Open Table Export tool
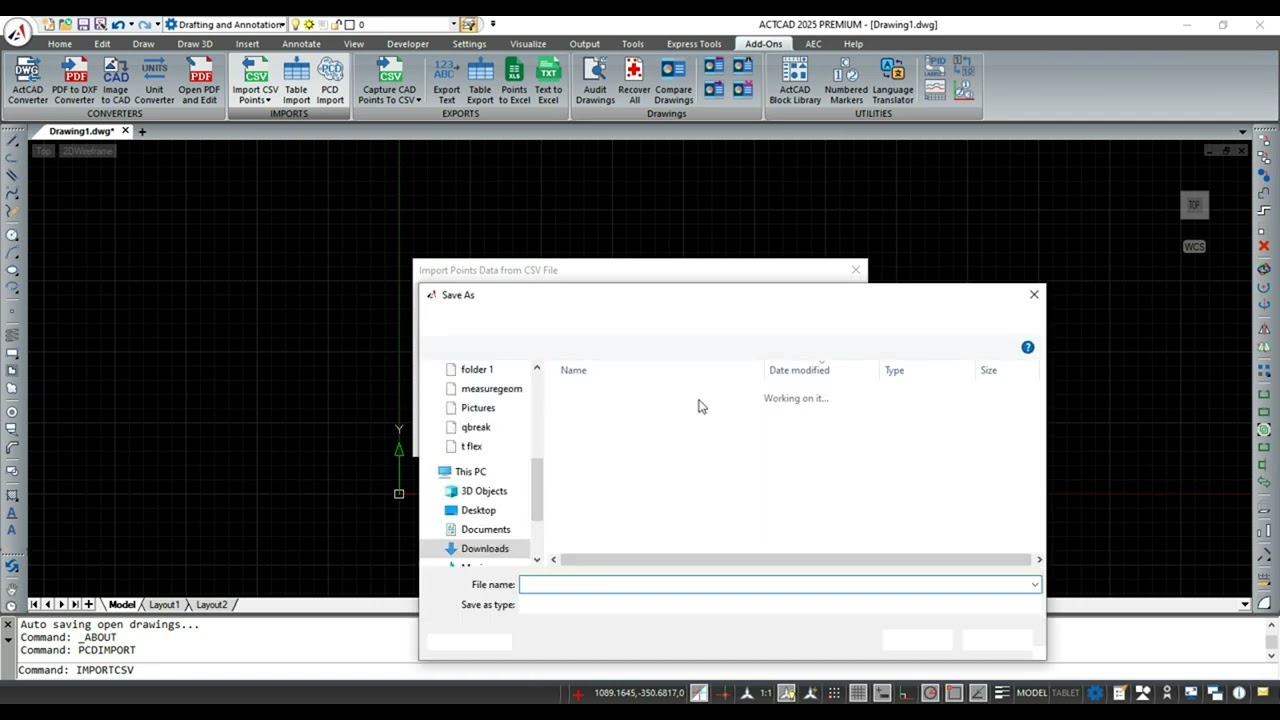1280x720 pixels. (x=480, y=81)
